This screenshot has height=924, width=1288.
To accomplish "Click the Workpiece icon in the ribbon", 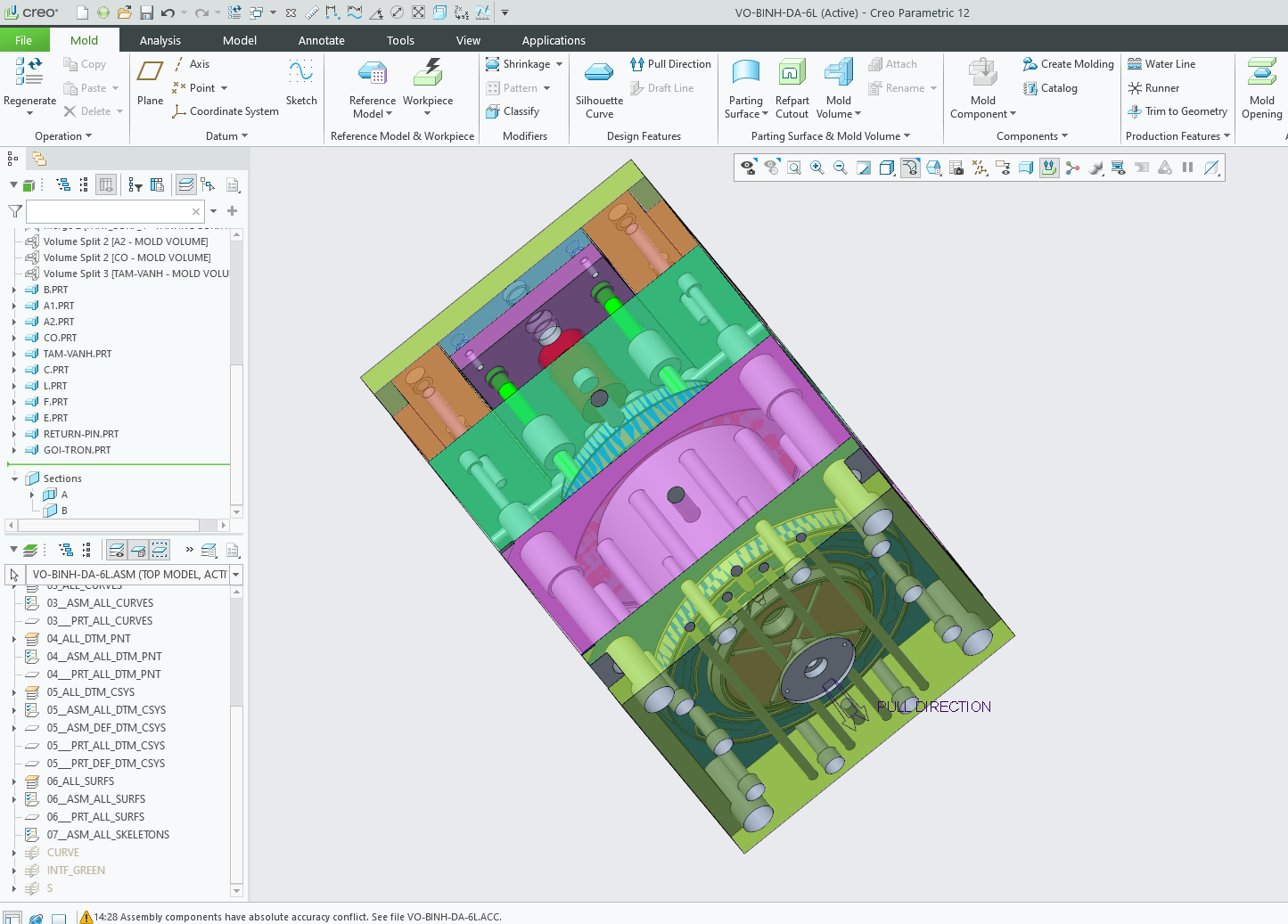I will (x=428, y=73).
